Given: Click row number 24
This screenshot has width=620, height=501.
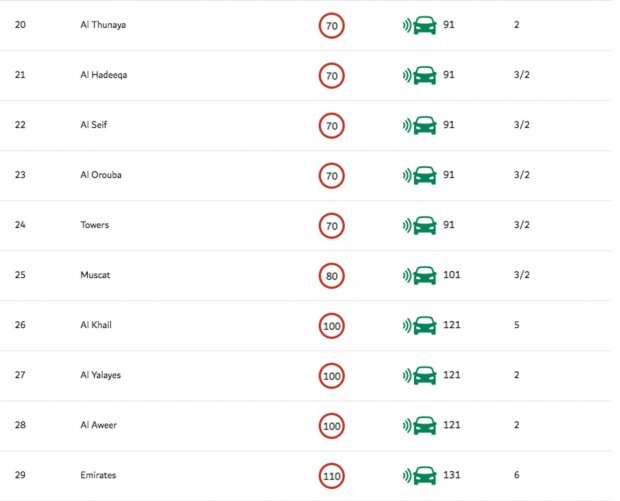Looking at the screenshot, I should pos(20,225).
